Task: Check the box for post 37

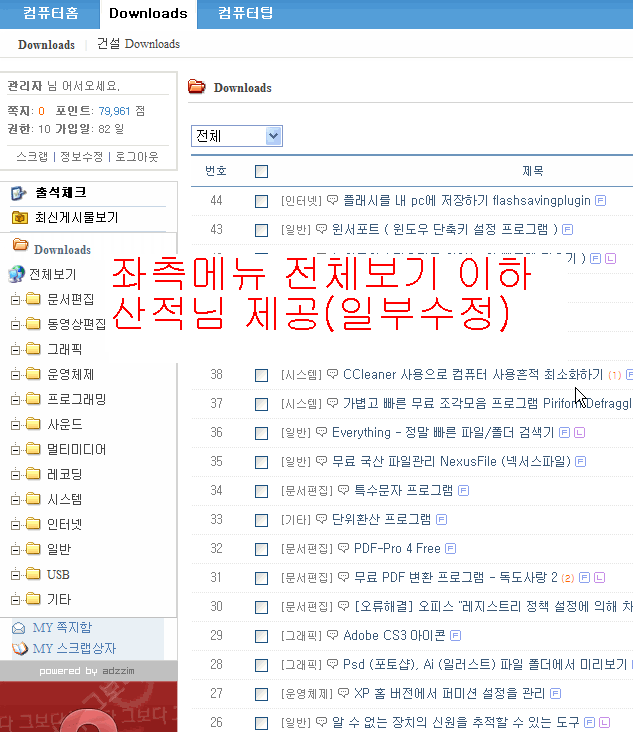Action: click(261, 404)
